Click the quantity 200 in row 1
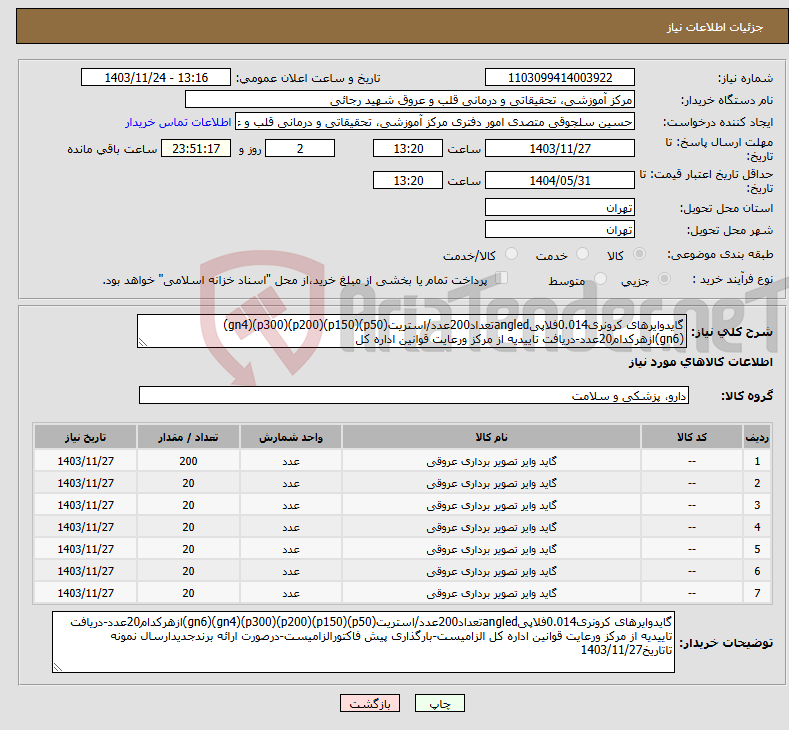Image resolution: width=789 pixels, height=730 pixels. (188, 461)
